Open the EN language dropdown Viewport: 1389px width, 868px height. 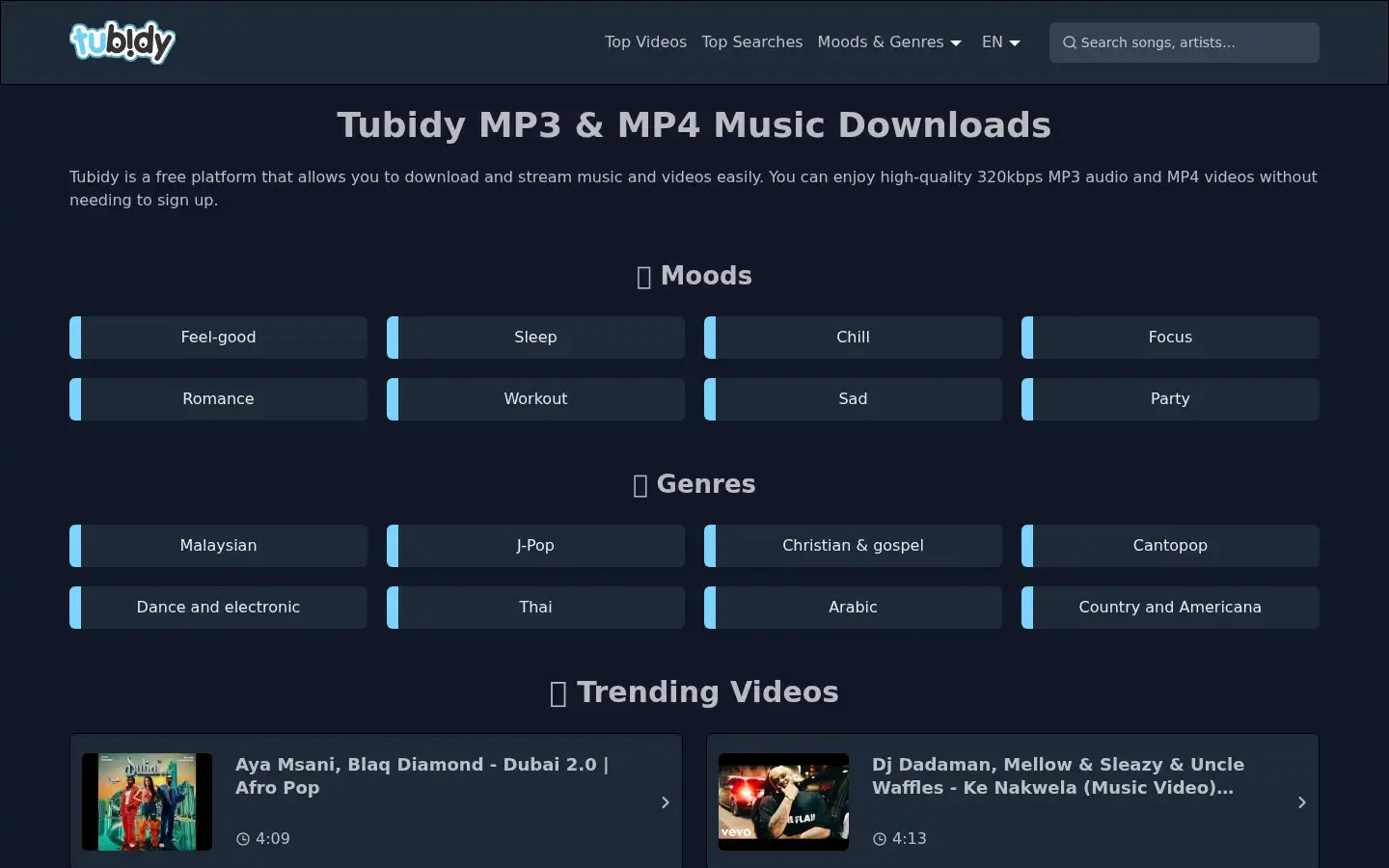[x=1000, y=42]
